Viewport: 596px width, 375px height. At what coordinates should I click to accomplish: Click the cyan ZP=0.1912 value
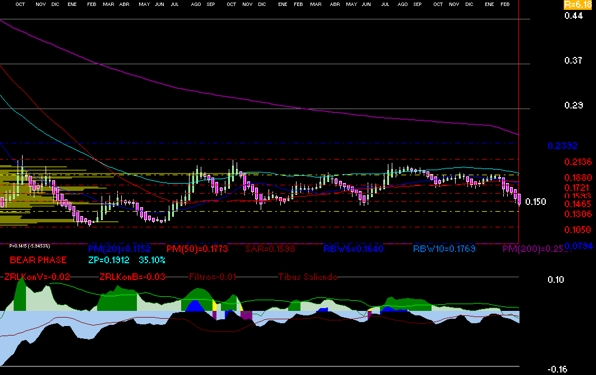pyautogui.click(x=109, y=260)
